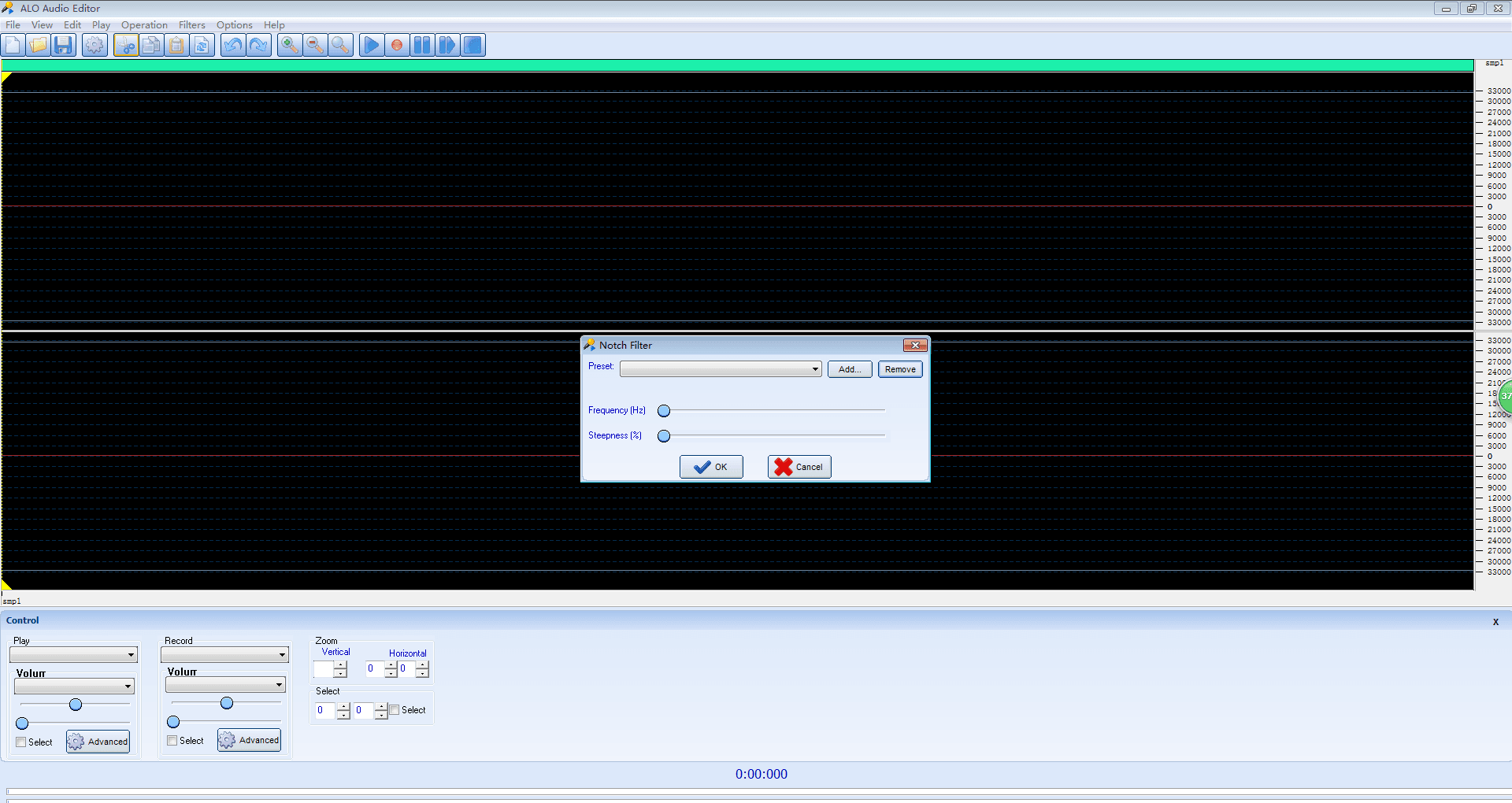This screenshot has height=803, width=1512.
Task: Click the Zoom In magnifier icon
Action: click(x=290, y=46)
